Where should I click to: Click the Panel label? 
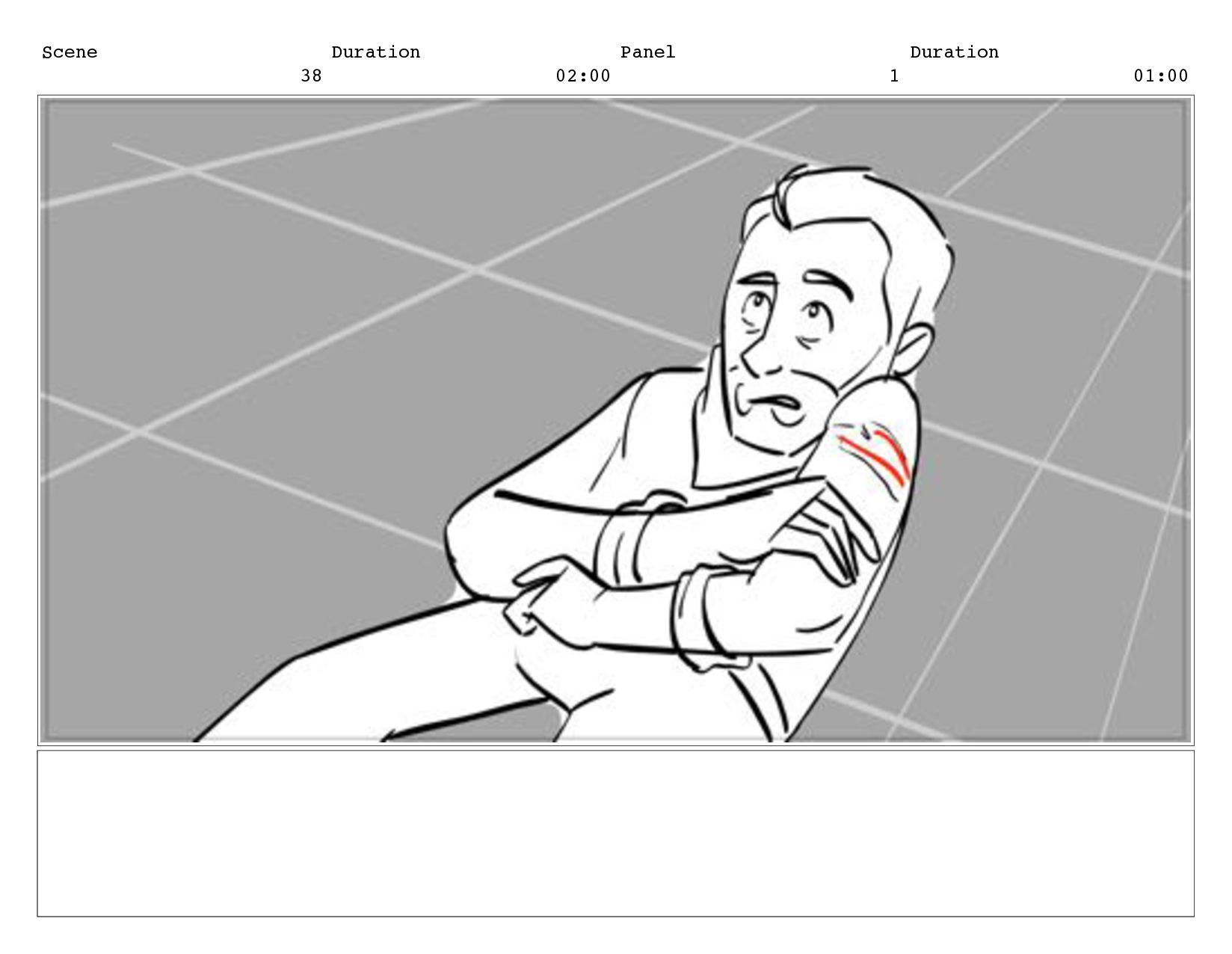click(x=648, y=52)
